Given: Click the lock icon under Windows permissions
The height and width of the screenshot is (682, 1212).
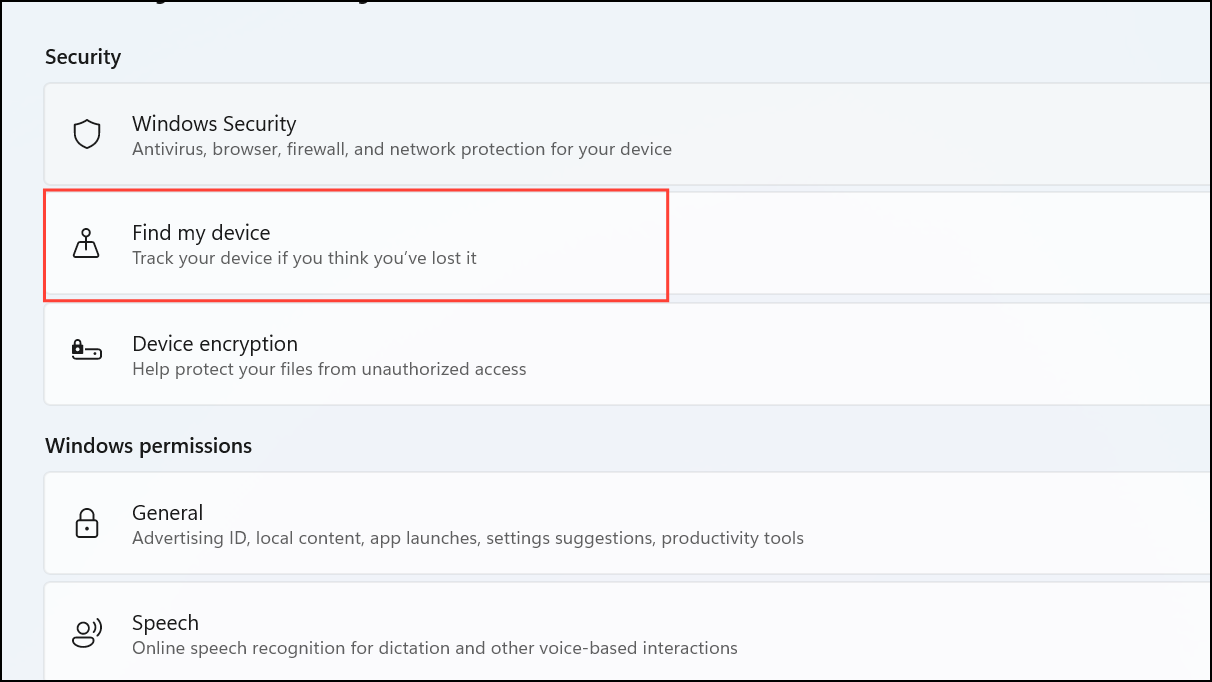Looking at the screenshot, I should click(x=87, y=523).
